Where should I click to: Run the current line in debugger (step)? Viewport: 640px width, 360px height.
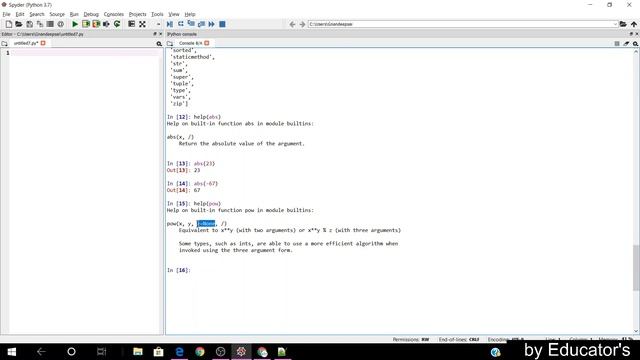click(180, 24)
